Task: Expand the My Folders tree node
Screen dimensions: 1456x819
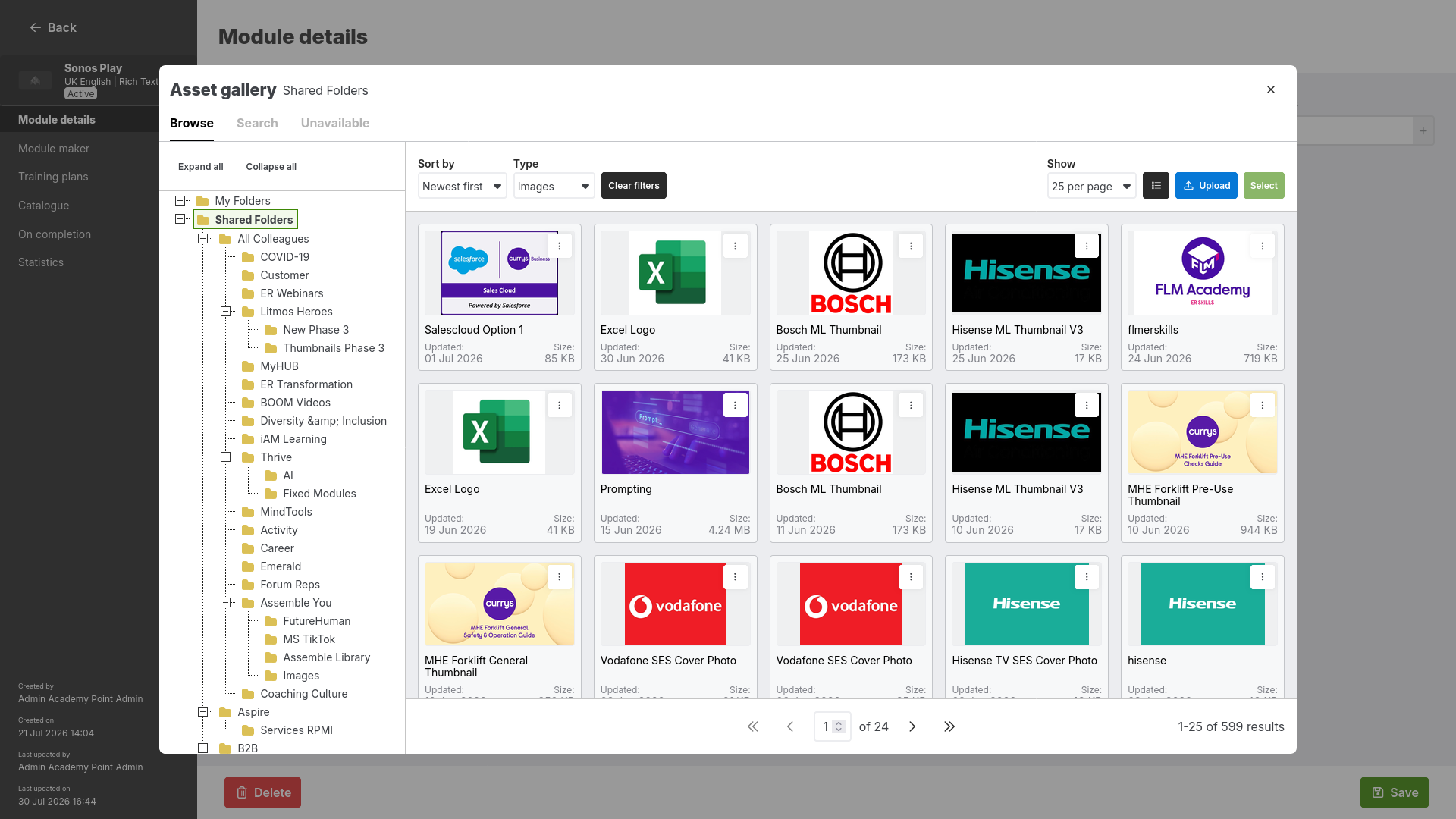Action: 180,201
